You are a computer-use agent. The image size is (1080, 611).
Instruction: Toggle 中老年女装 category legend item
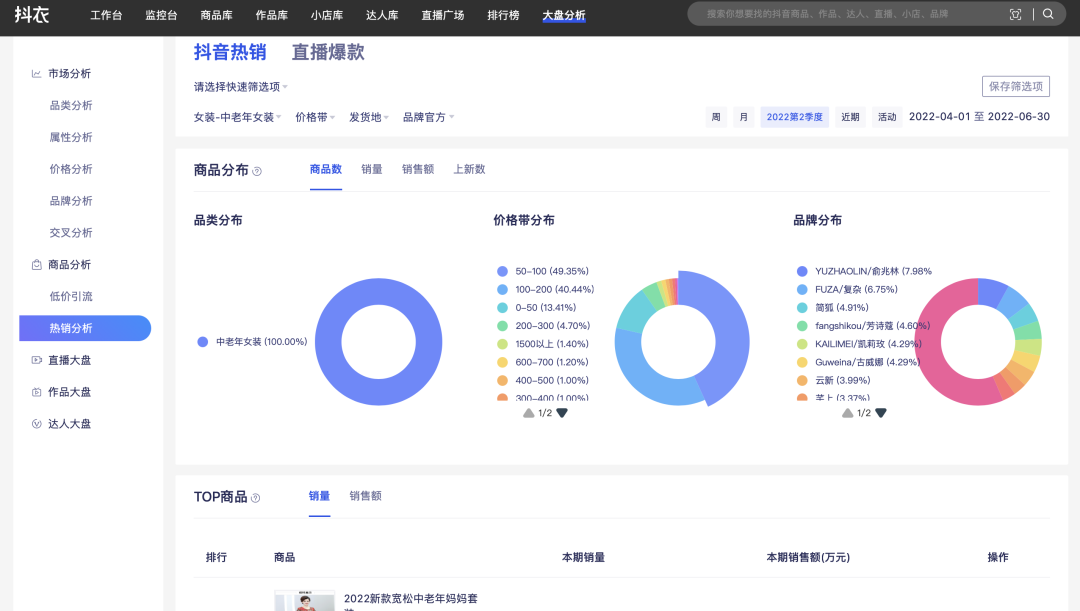click(260, 342)
